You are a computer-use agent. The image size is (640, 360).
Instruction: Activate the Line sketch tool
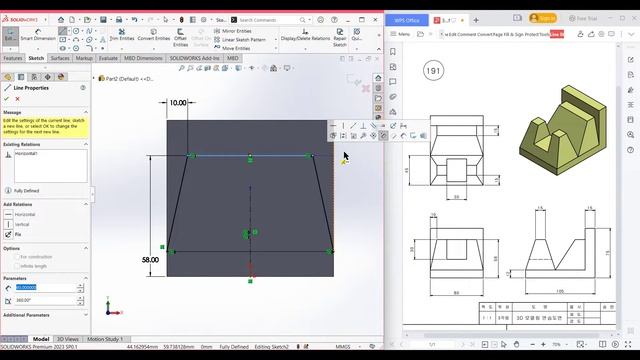[x=62, y=31]
